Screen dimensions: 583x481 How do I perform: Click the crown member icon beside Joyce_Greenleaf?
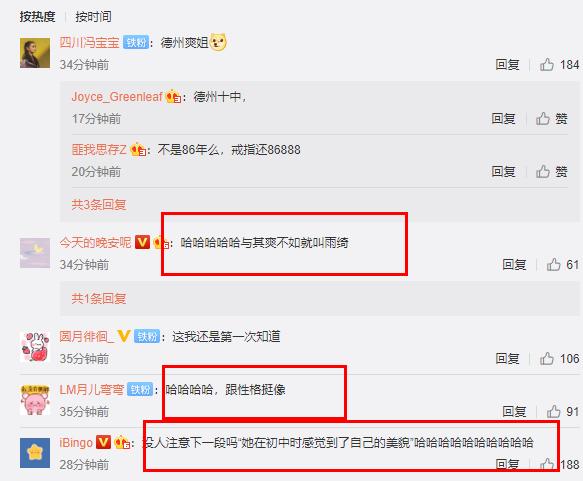pyautogui.click(x=173, y=97)
